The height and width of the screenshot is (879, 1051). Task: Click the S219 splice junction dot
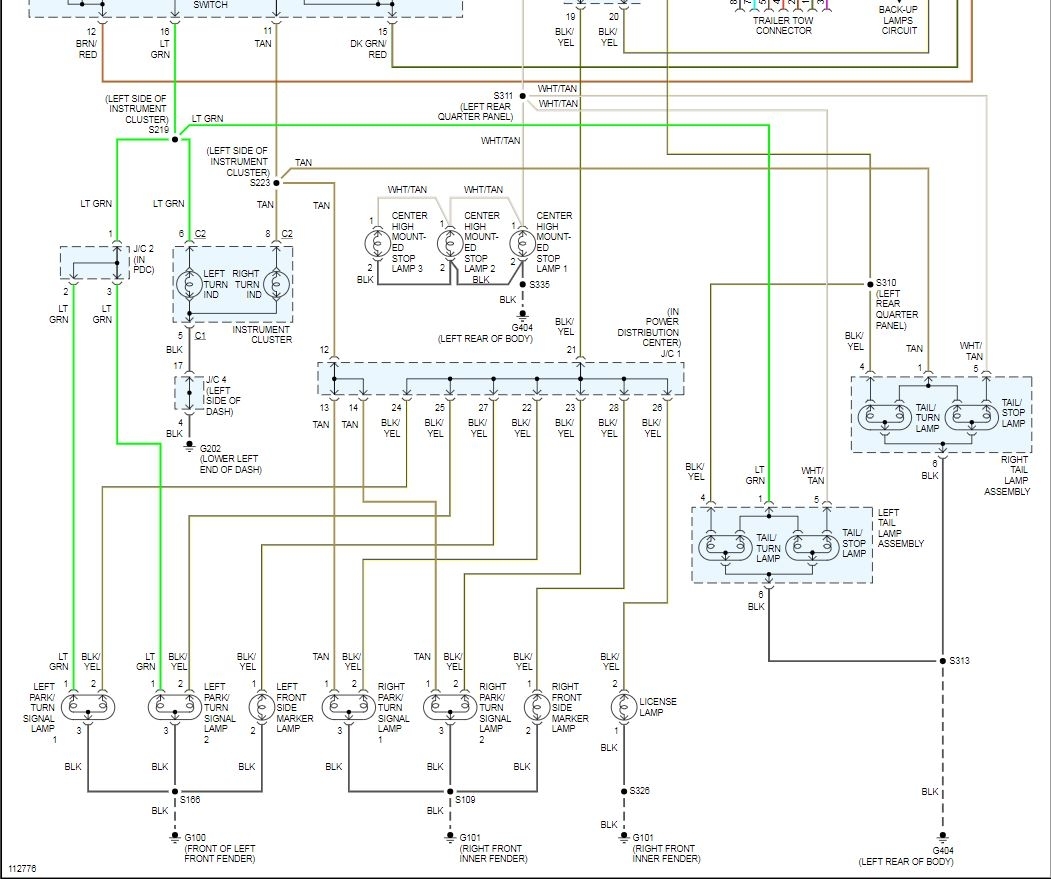175,139
